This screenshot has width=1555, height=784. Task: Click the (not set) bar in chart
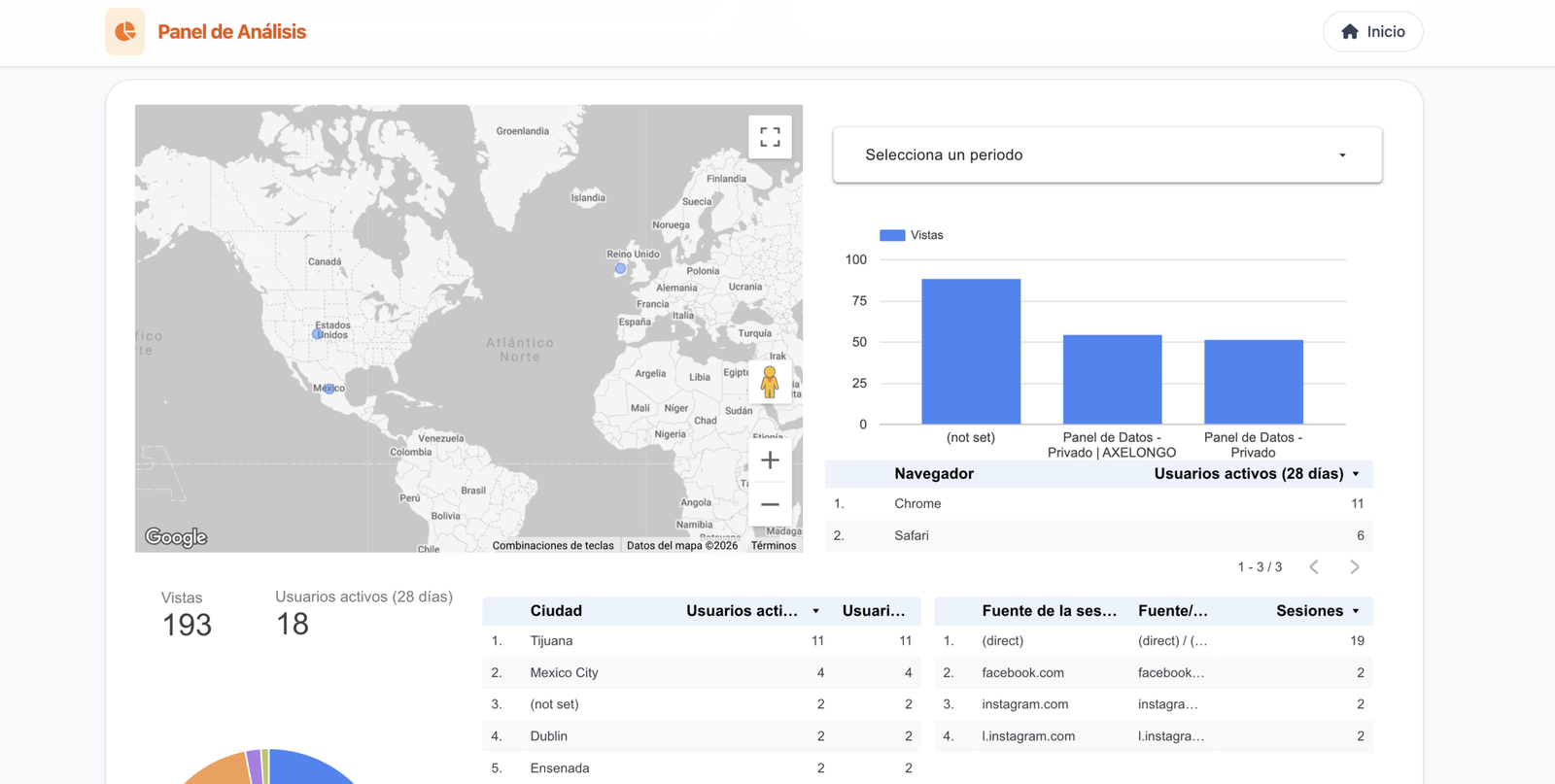(971, 352)
